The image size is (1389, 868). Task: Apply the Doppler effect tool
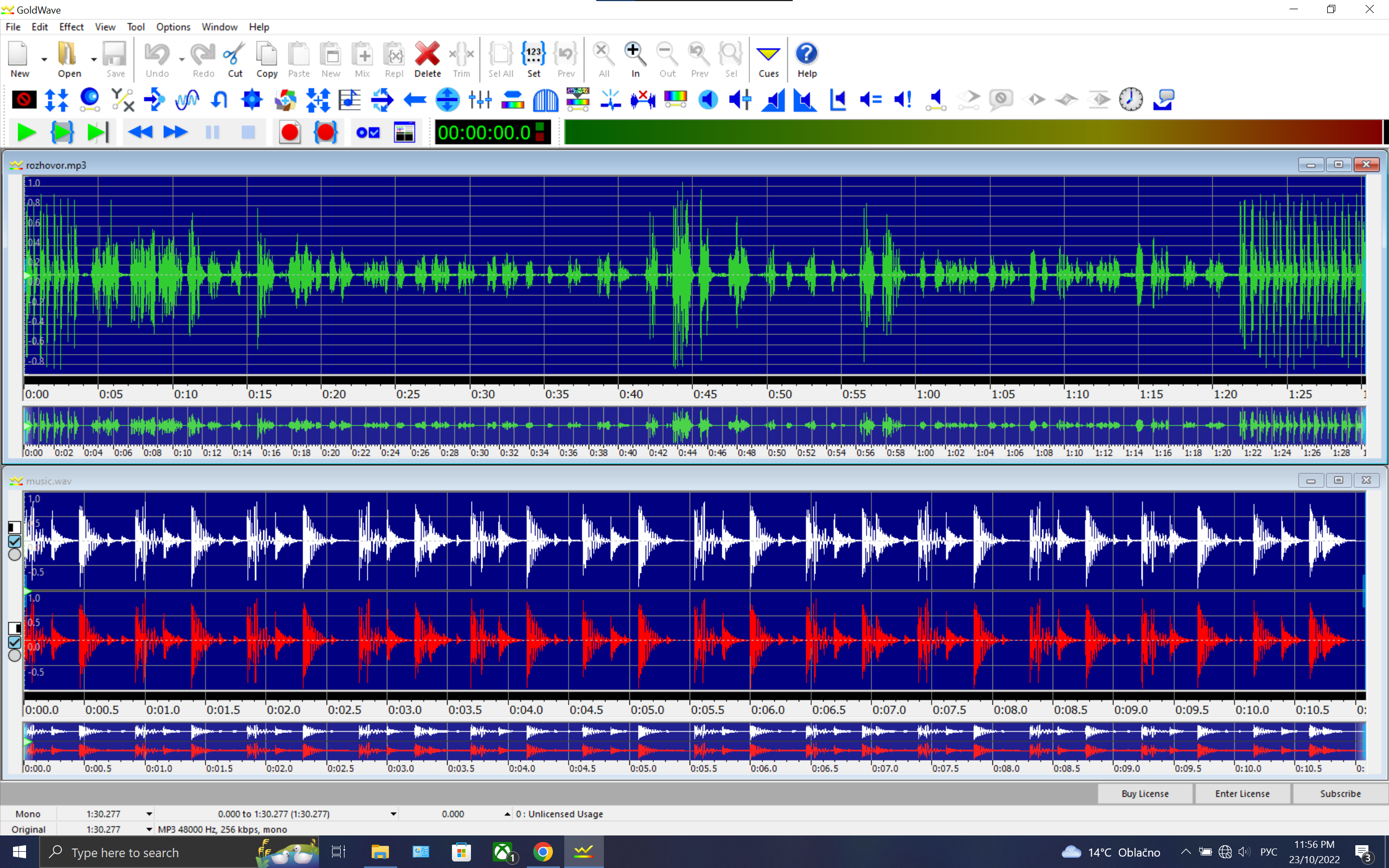point(89,100)
